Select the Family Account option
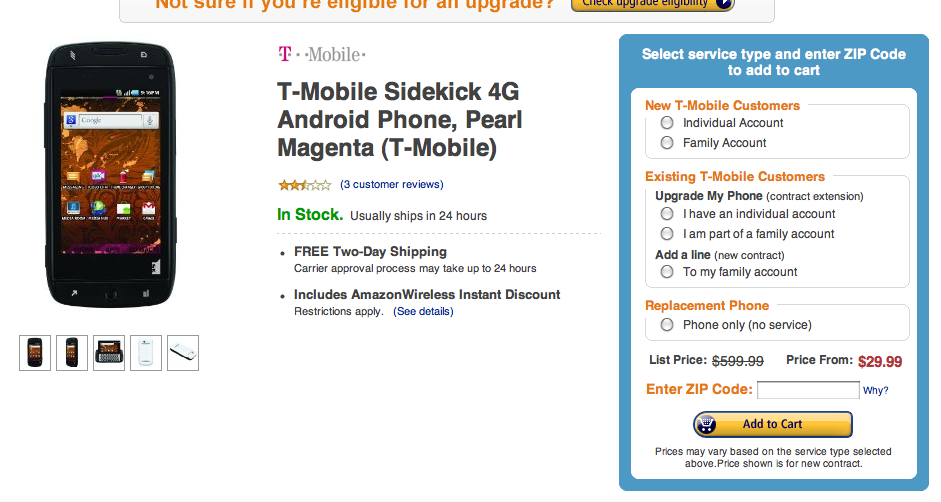This screenshot has width=941, height=502. tap(667, 143)
